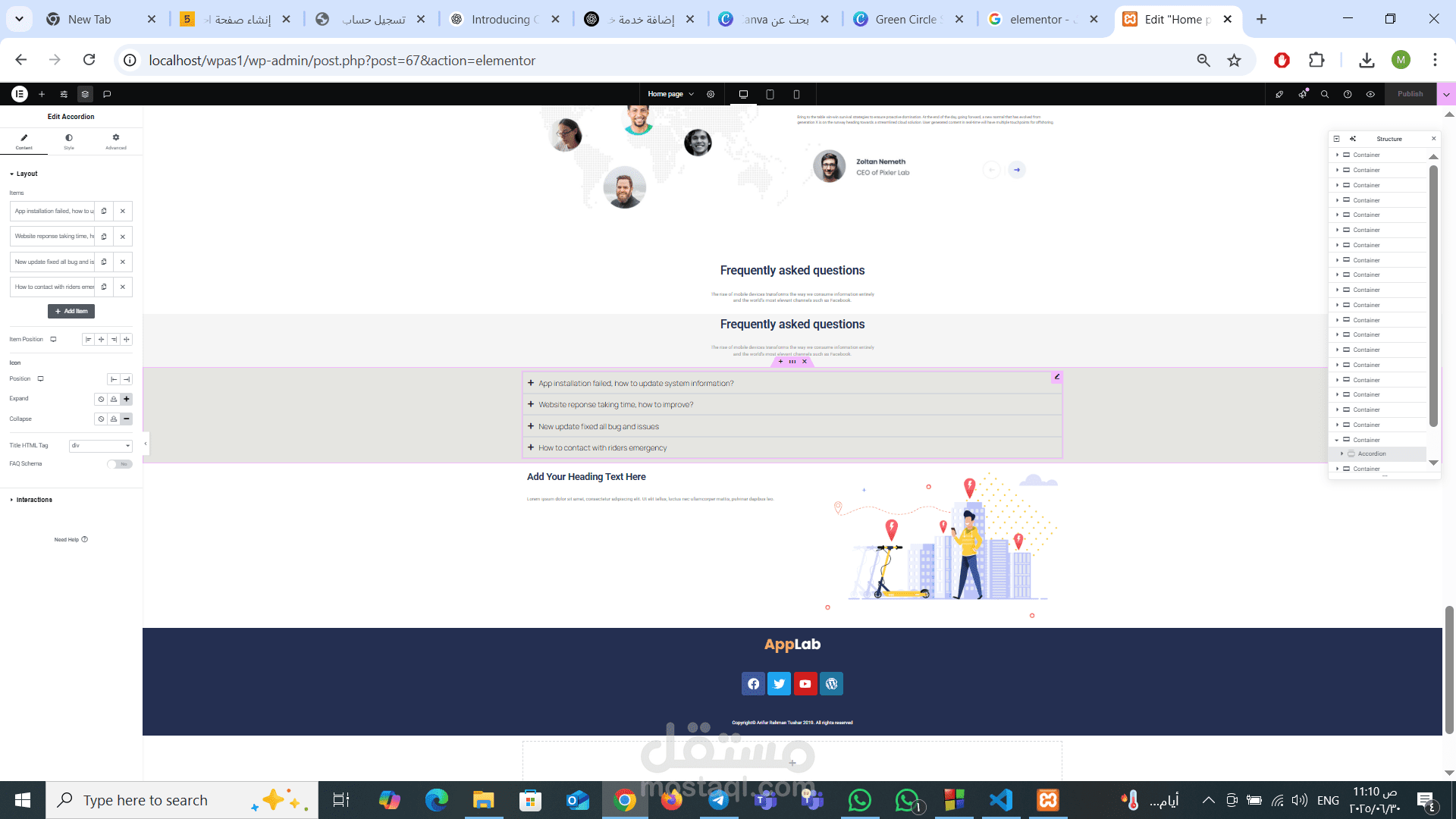1456x819 pixels.
Task: Remove the 'New update fixed' item
Action: coord(123,262)
